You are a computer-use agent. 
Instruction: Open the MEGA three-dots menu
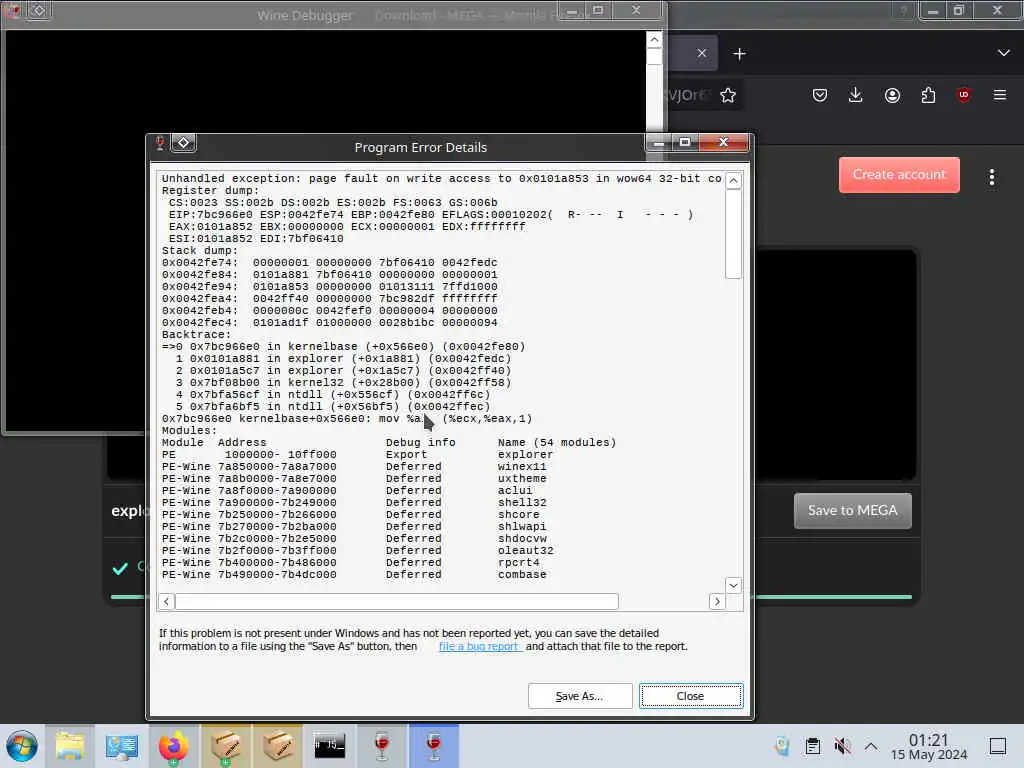tap(991, 177)
